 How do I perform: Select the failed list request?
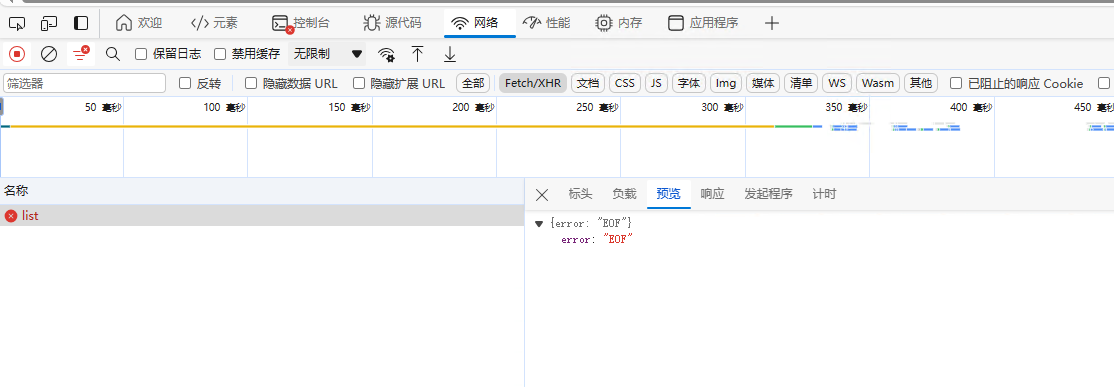click(x=262, y=215)
